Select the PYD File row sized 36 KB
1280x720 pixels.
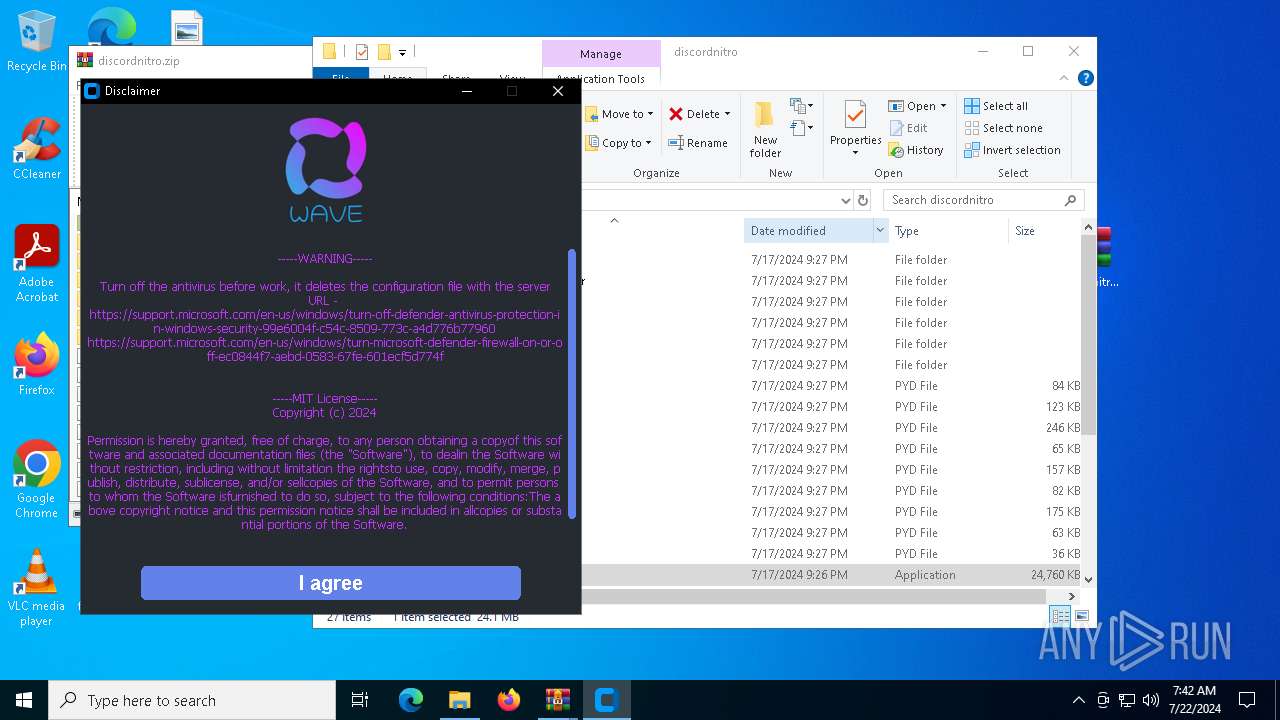pyautogui.click(x=832, y=554)
